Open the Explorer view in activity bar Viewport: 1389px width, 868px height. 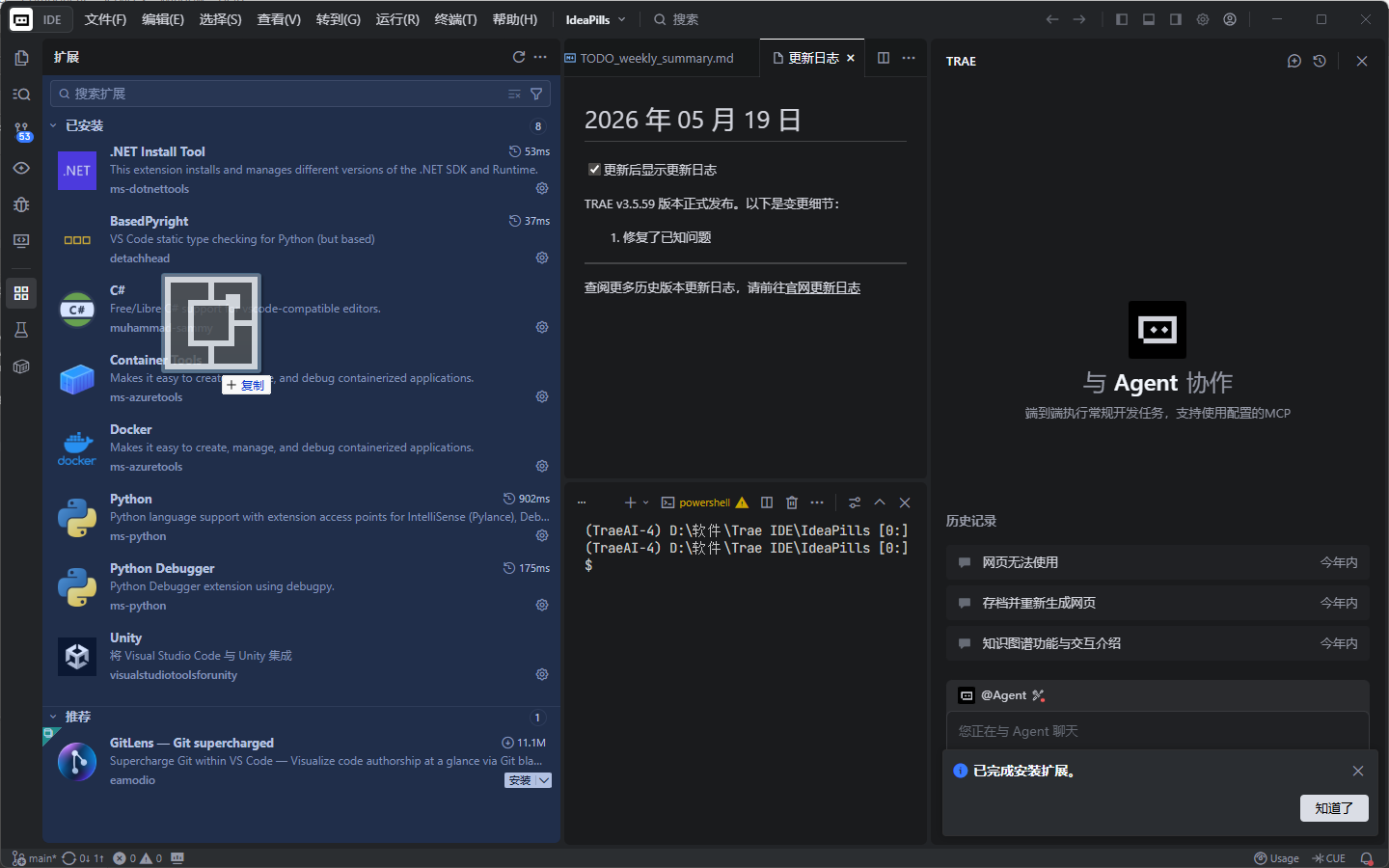click(21, 58)
